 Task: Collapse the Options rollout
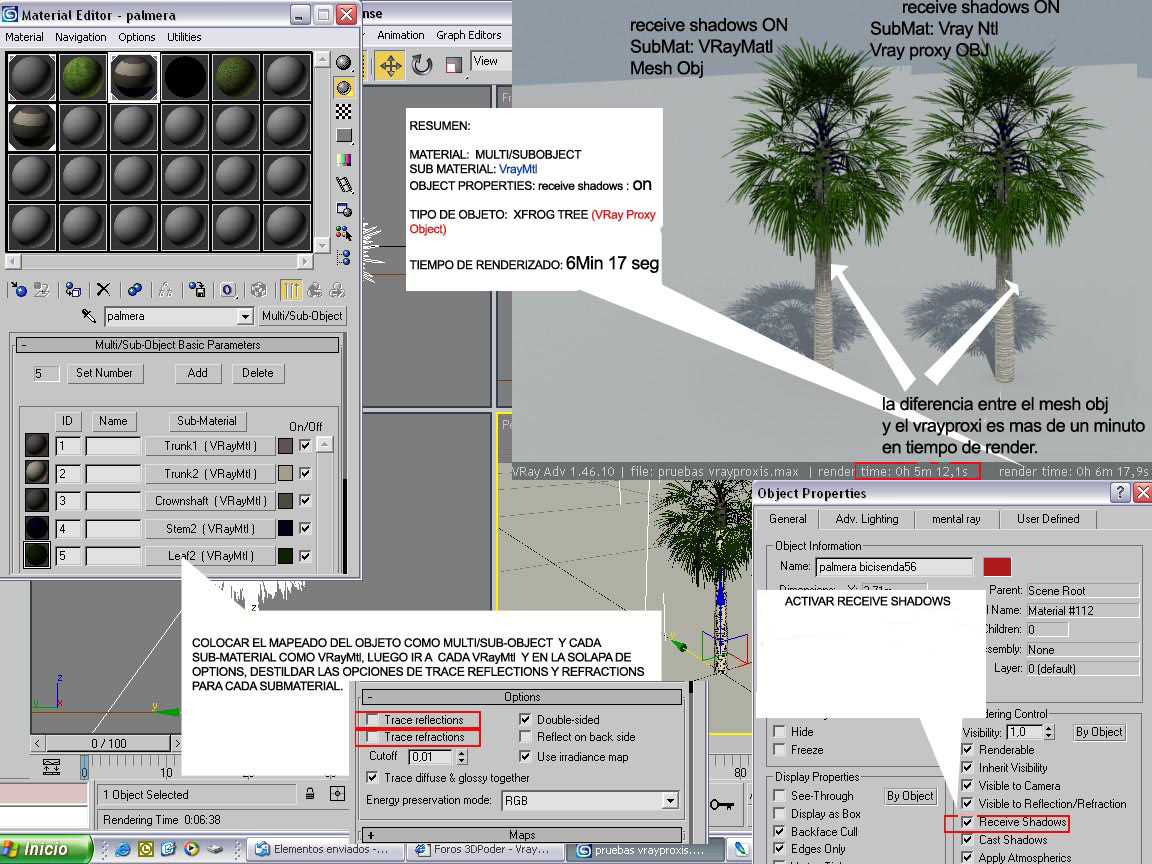point(522,696)
